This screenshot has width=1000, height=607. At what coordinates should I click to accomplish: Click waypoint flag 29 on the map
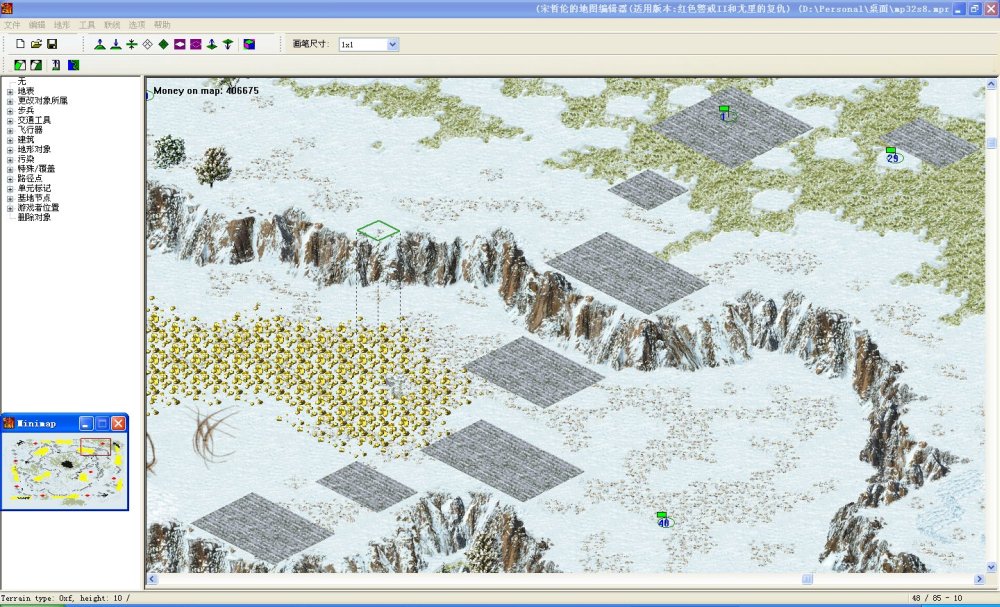(x=893, y=155)
